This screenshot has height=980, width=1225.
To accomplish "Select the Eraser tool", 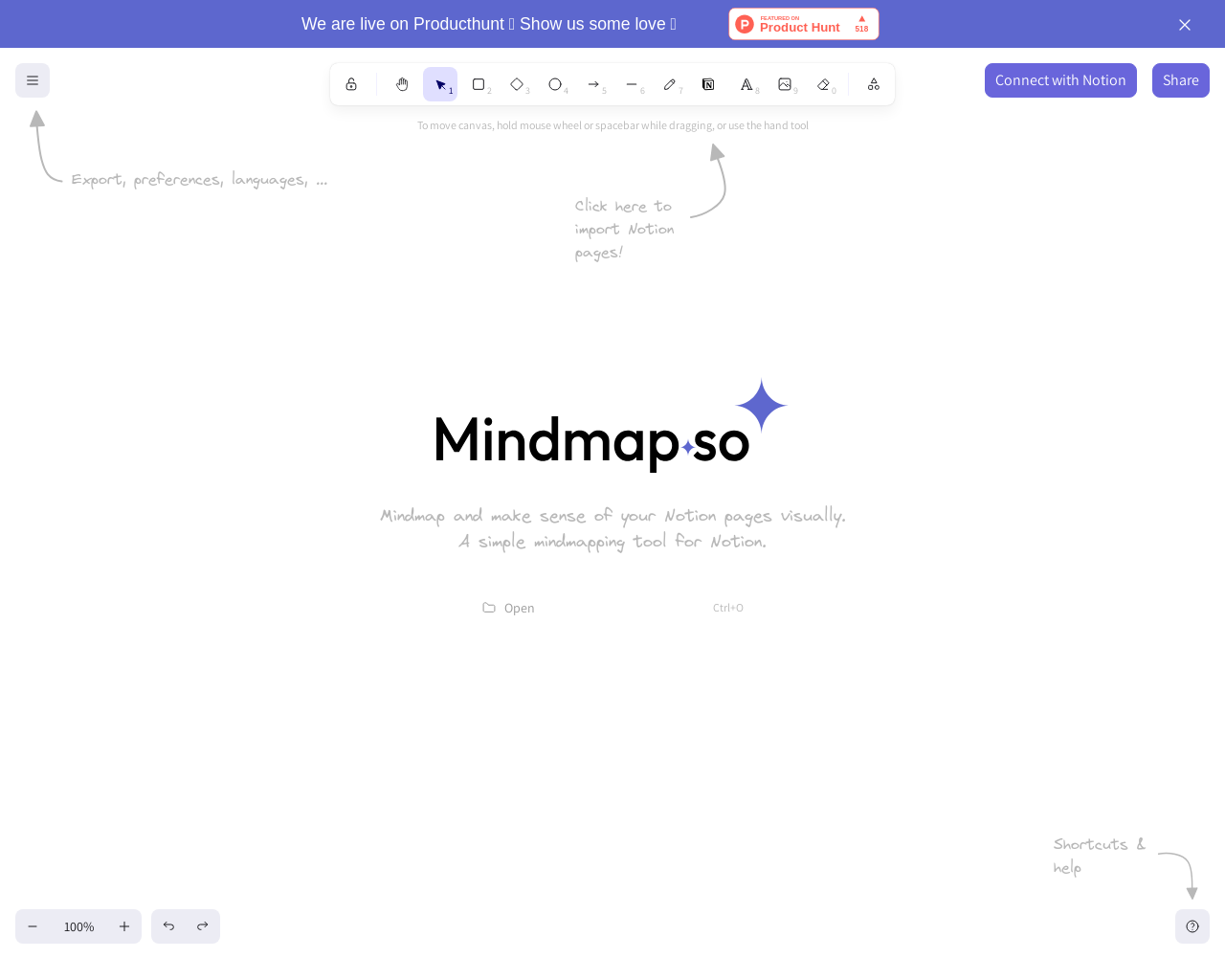I will click(x=823, y=84).
